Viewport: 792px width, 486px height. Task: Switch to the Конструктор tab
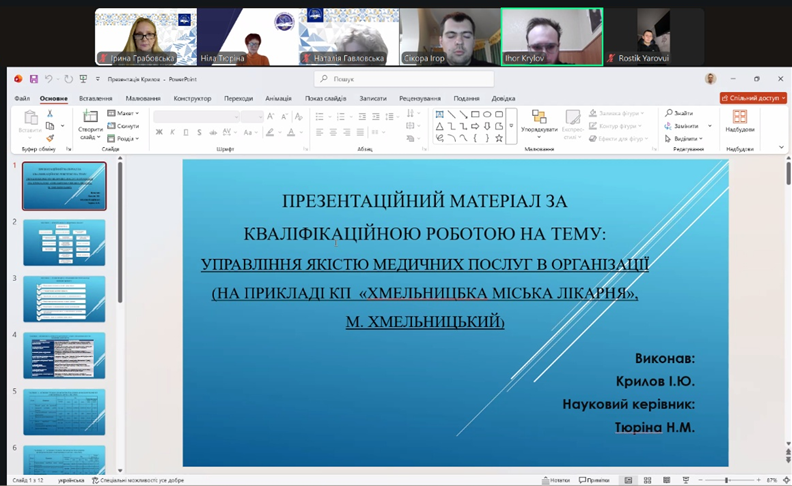tap(192, 98)
